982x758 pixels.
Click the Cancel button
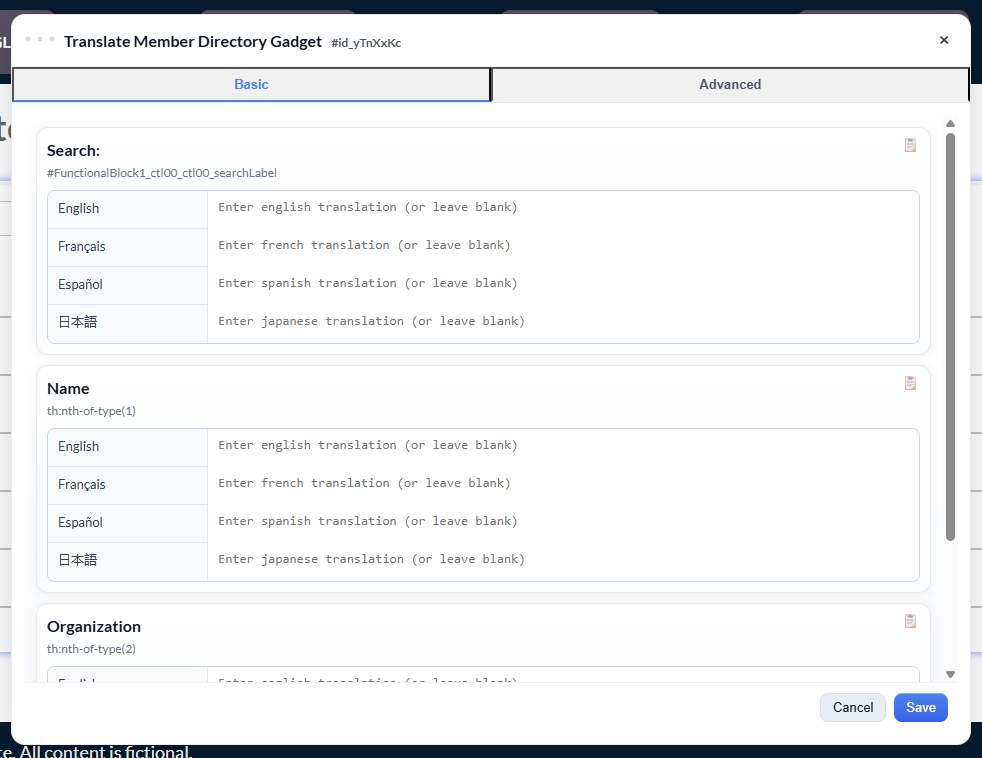click(852, 707)
